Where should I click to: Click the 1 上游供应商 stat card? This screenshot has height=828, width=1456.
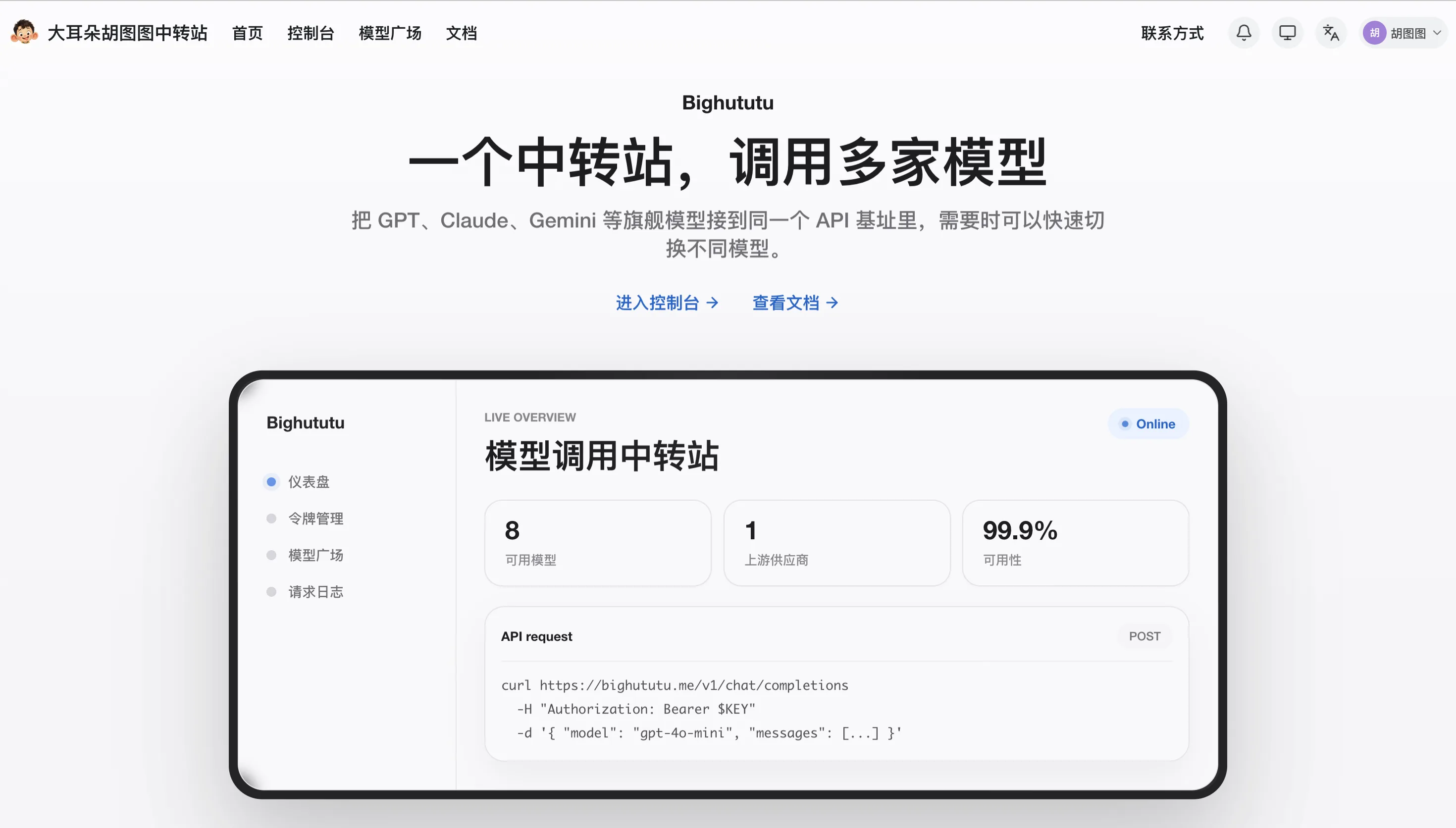pos(837,543)
